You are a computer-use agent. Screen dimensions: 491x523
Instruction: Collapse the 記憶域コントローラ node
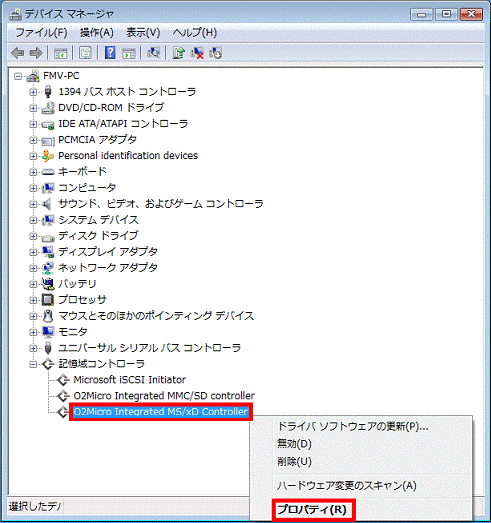33,364
